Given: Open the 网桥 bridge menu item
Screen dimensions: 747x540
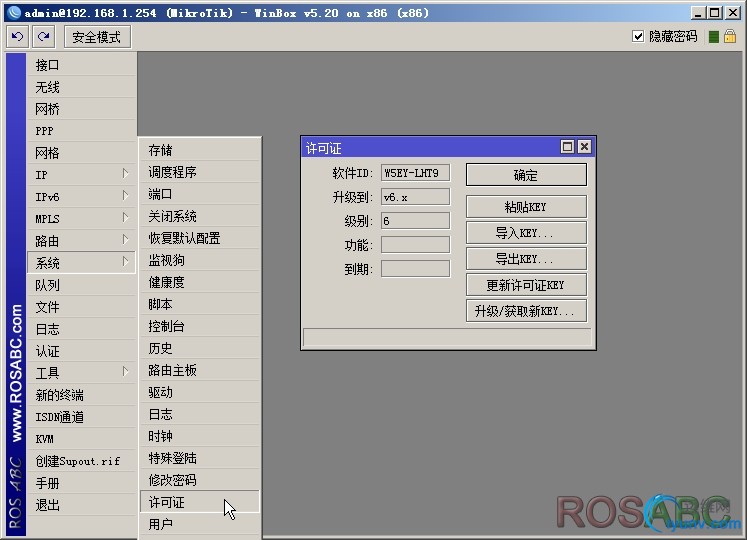Looking at the screenshot, I should coord(81,109).
